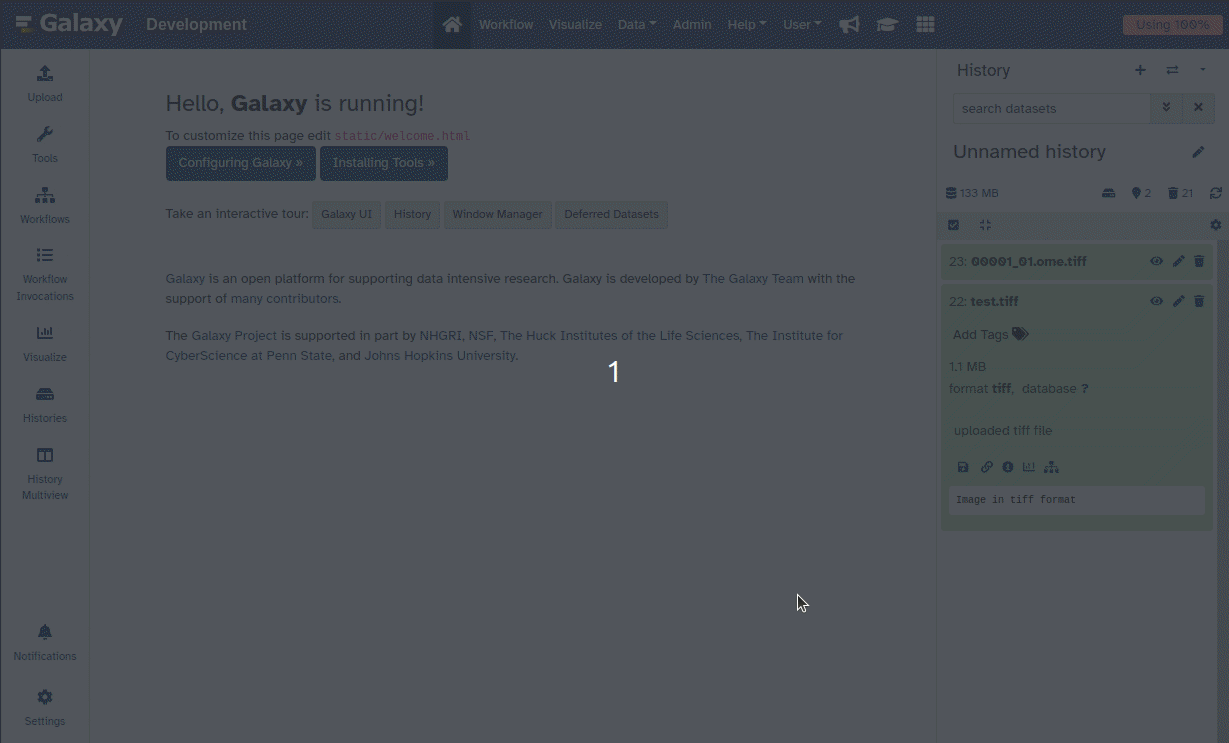Open the grid window manager icon
Viewport: 1229px width, 743px height.
925,24
